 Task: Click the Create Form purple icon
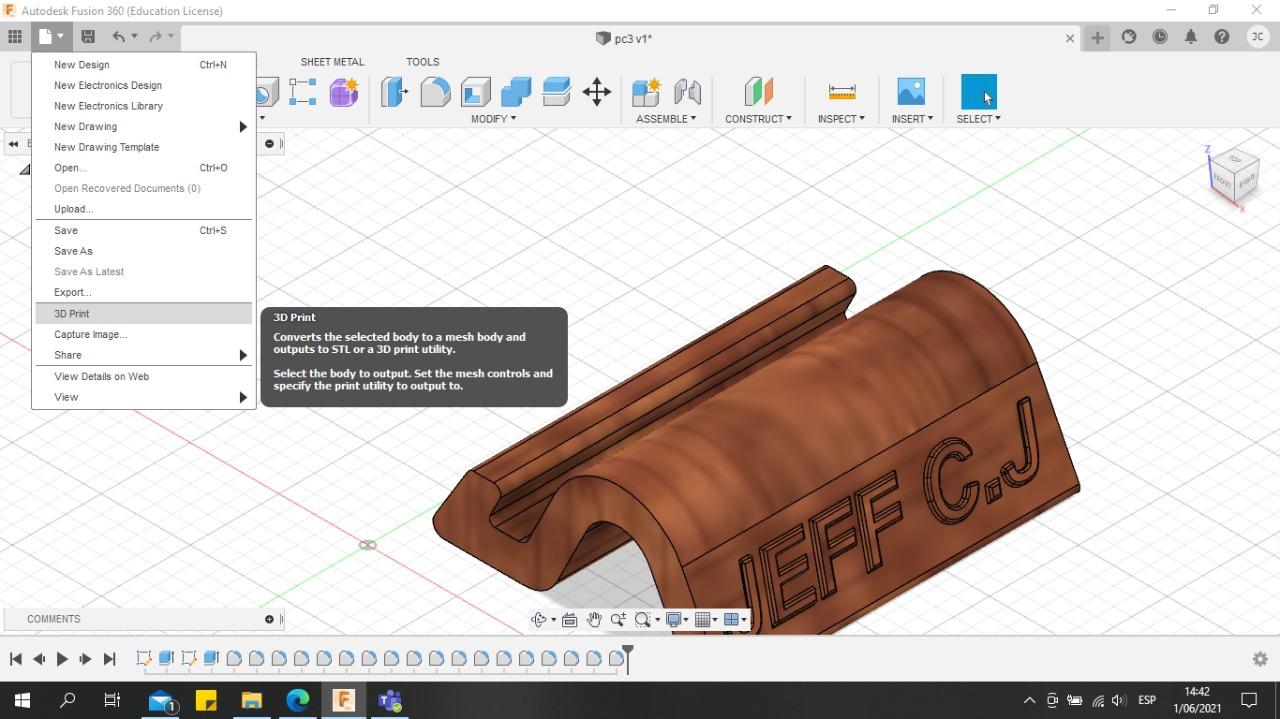(344, 92)
